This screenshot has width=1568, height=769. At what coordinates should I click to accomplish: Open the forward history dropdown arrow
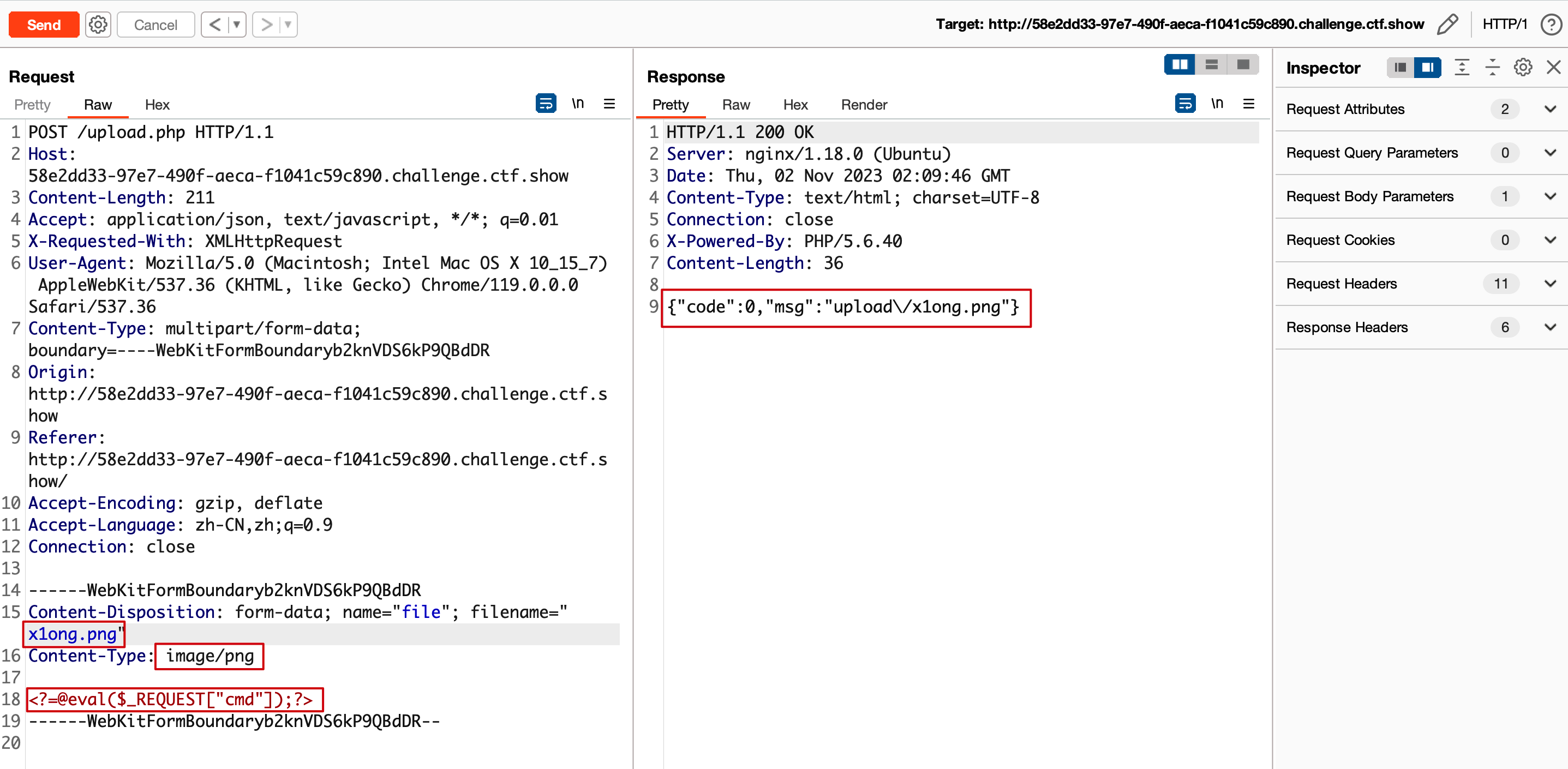(x=289, y=25)
